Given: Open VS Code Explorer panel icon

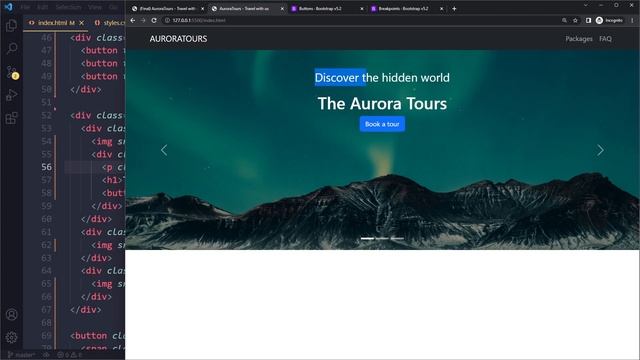Looking at the screenshot, I should (11, 26).
